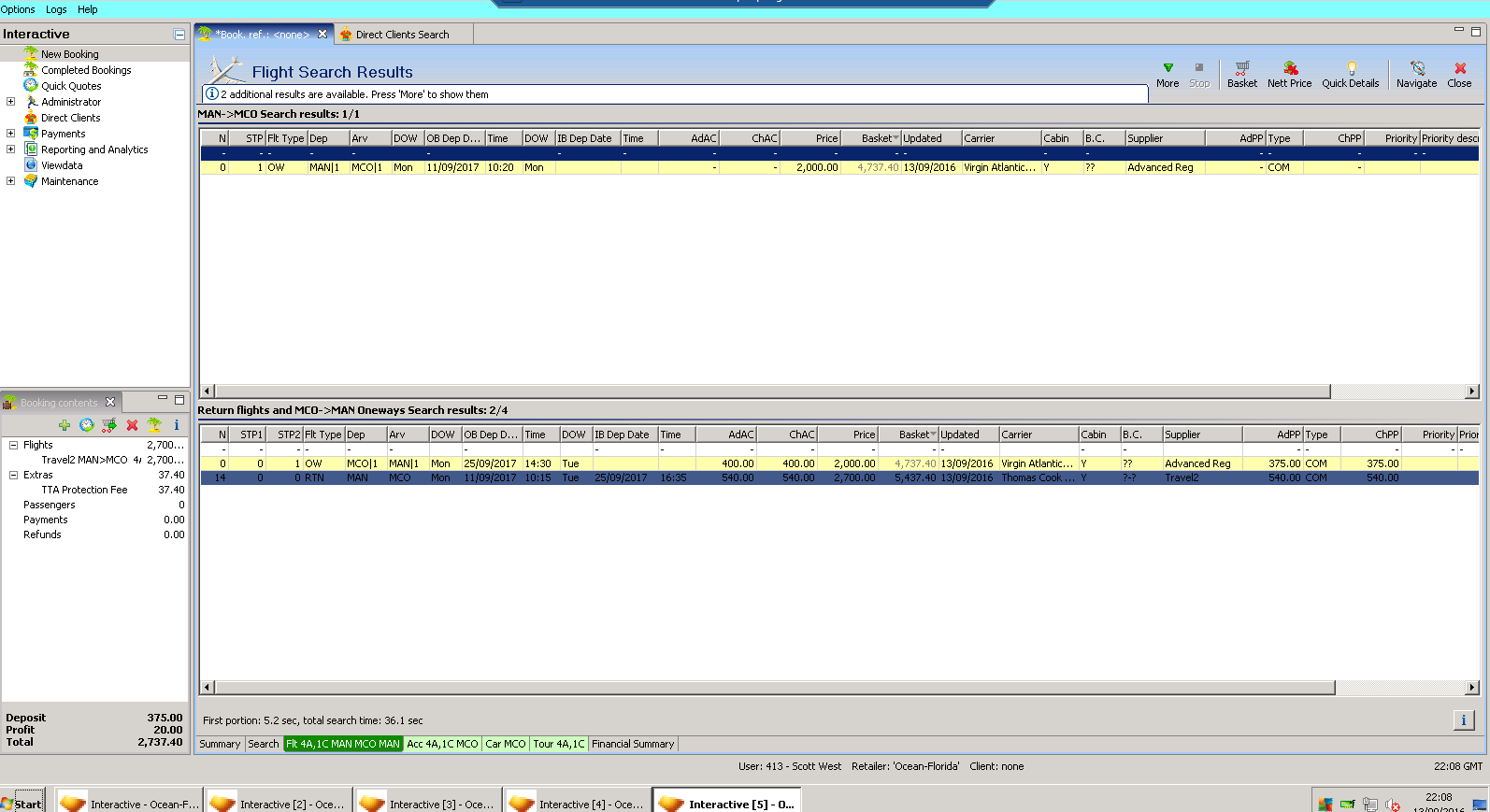Viewport: 1490px width, 812px height.
Task: Select the Thomas Cook RTN row
Action: pyautogui.click(x=839, y=477)
